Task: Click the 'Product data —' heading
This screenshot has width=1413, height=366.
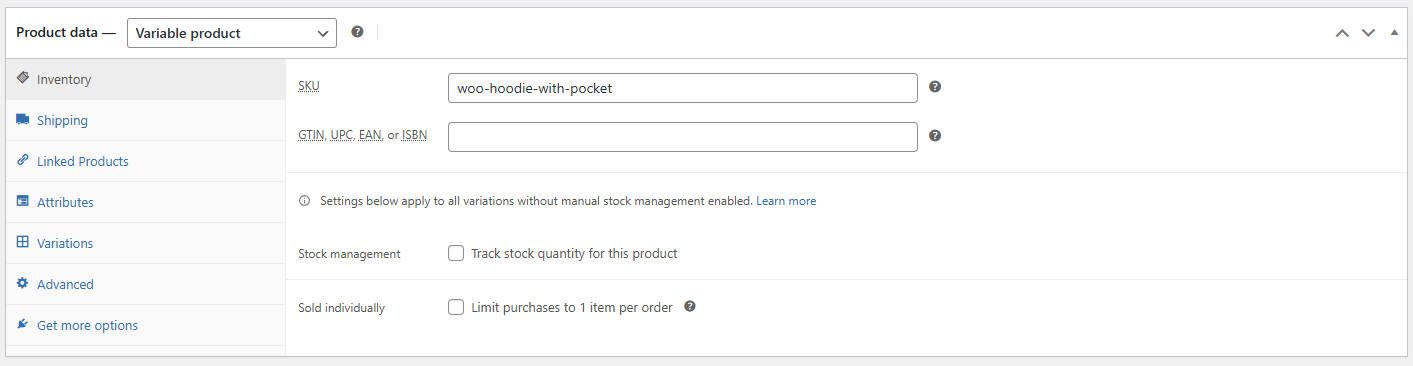Action: pos(66,33)
